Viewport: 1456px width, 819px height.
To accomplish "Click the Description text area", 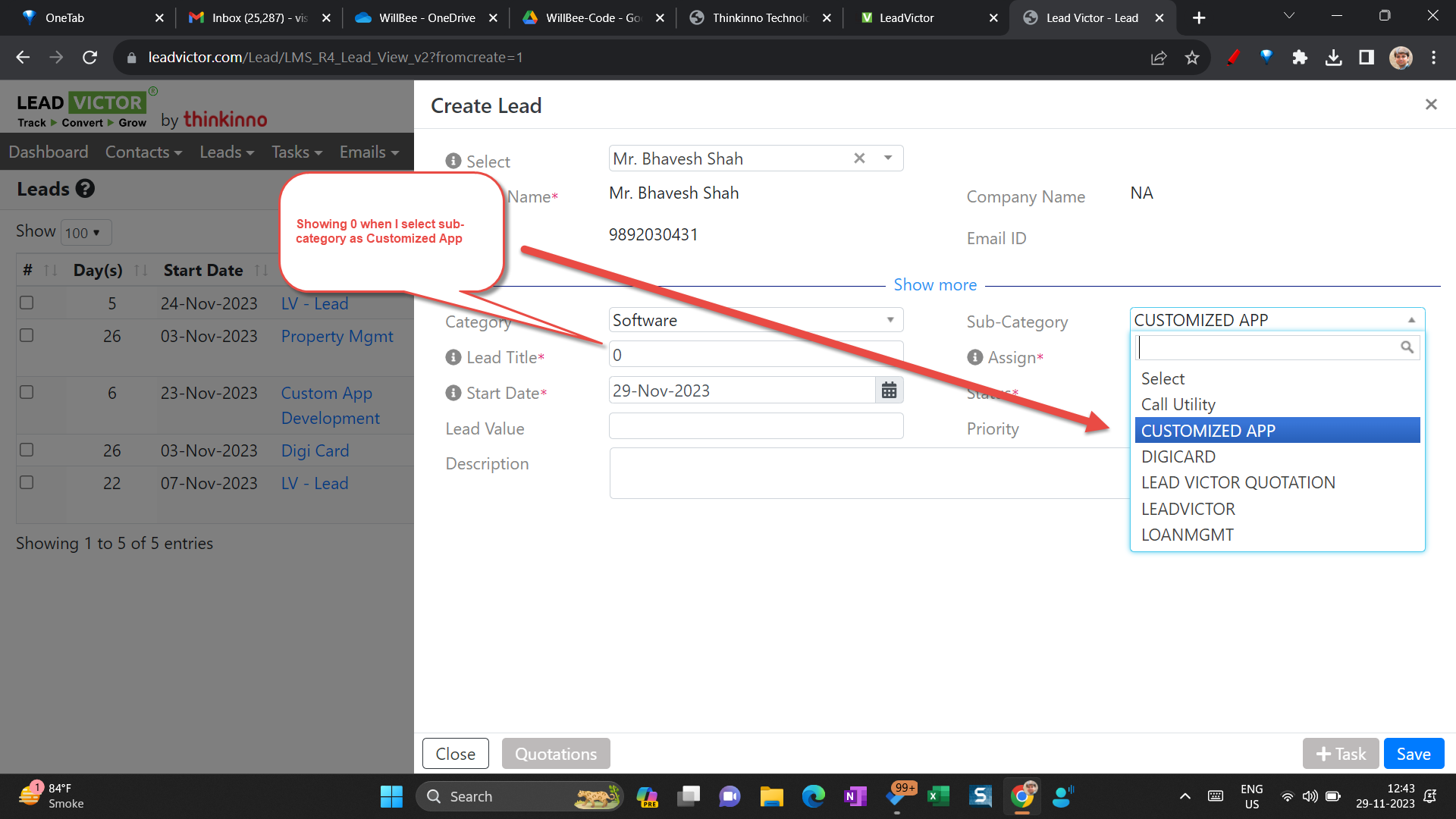I will (869, 473).
